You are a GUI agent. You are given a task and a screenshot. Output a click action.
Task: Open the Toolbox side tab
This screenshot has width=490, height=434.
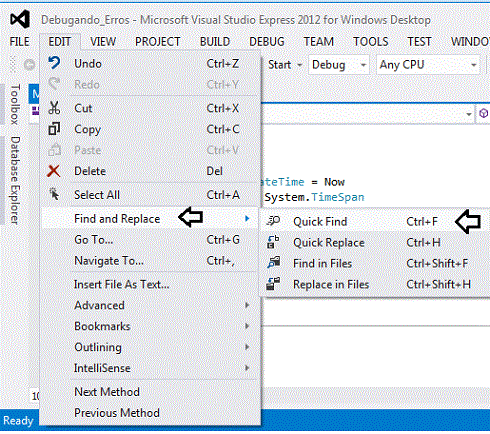[15, 104]
